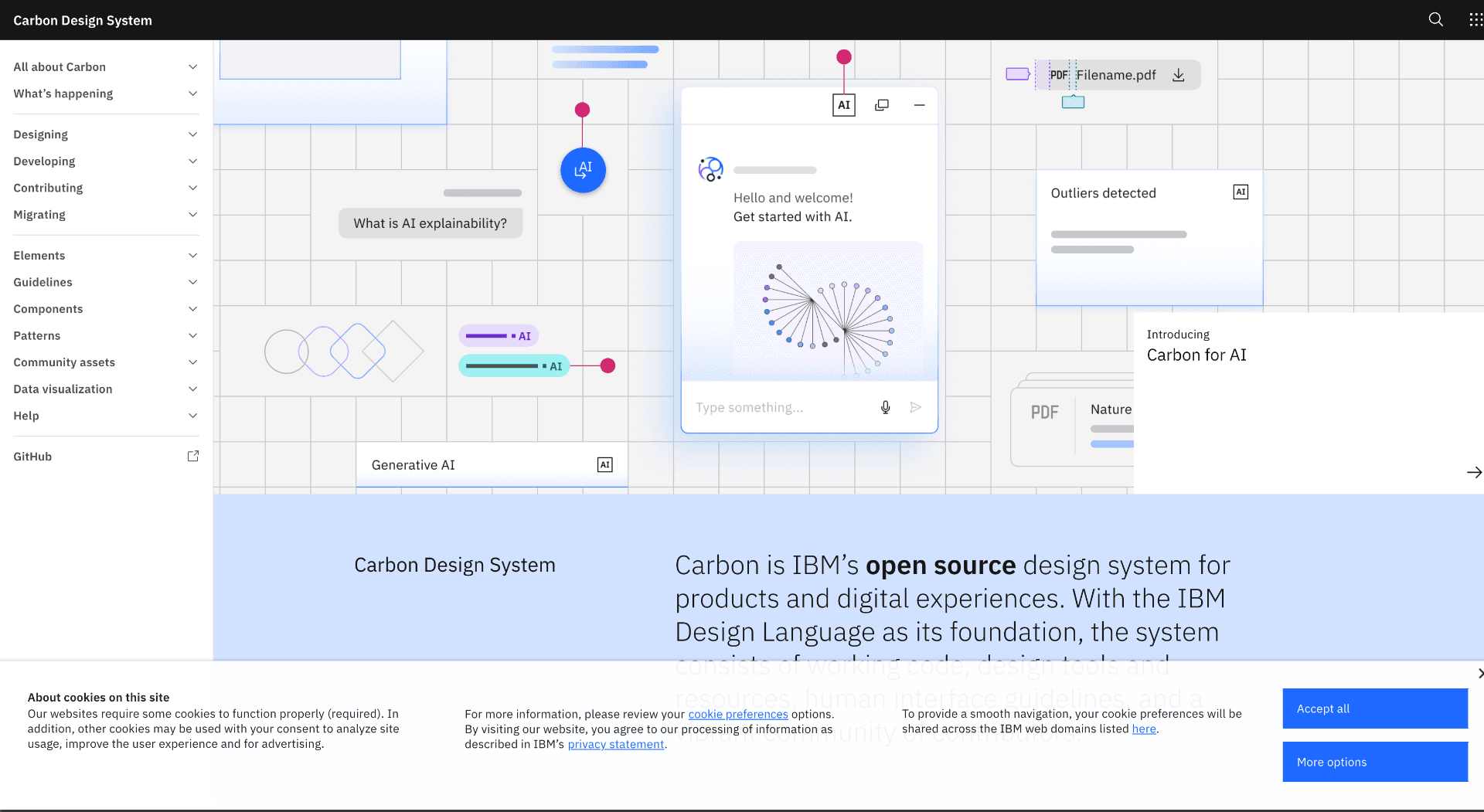Click the GitHub external link icon
This screenshot has height=812, width=1484.
pyautogui.click(x=193, y=456)
